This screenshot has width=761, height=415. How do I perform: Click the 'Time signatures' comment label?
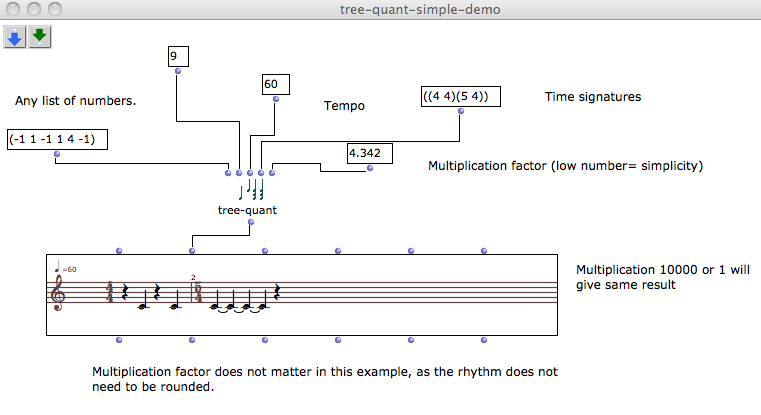(x=592, y=97)
